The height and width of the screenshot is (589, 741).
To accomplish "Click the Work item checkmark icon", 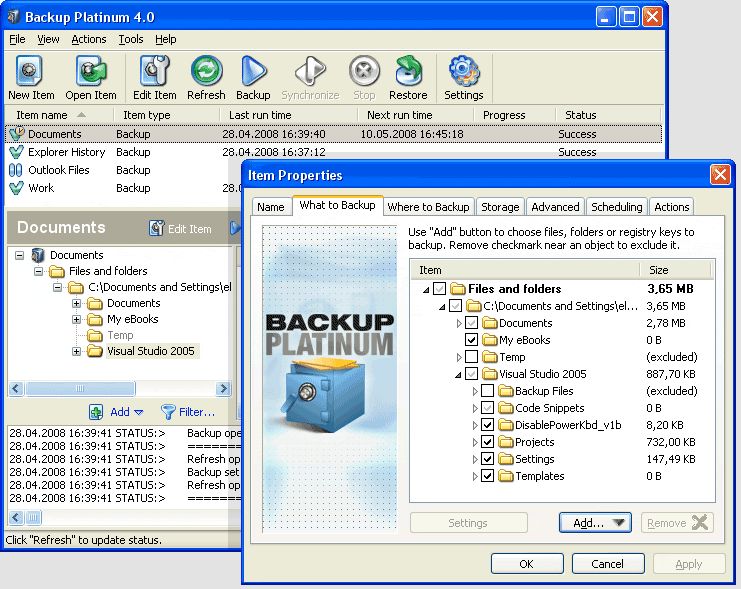I will click(16, 188).
